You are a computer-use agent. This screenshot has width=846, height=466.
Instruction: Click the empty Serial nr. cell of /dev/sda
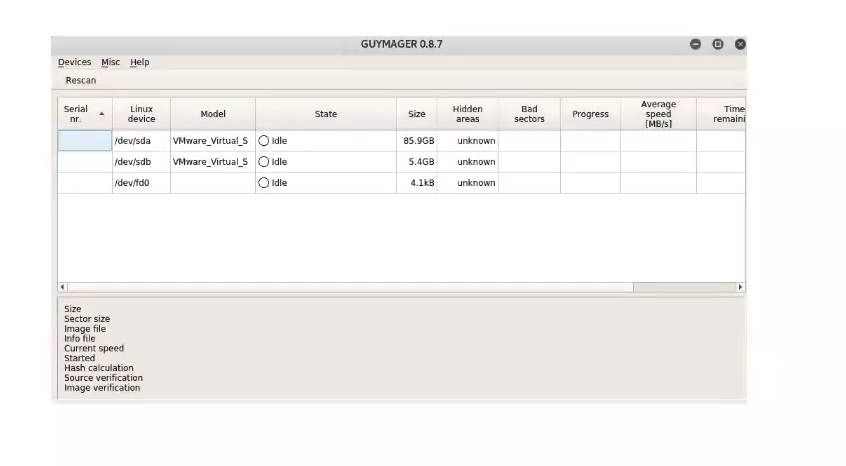(x=85, y=141)
